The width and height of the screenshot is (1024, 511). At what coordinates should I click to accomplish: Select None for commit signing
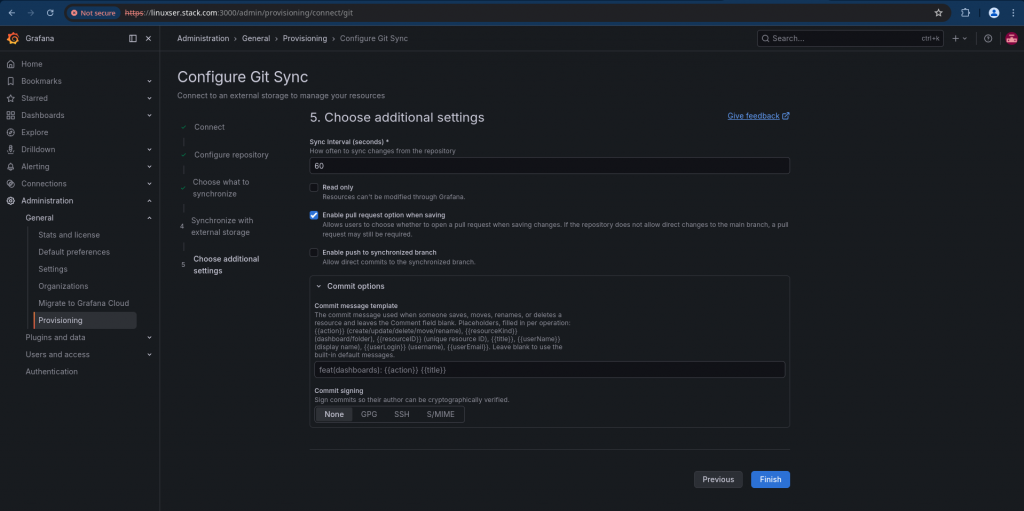pyautogui.click(x=334, y=414)
